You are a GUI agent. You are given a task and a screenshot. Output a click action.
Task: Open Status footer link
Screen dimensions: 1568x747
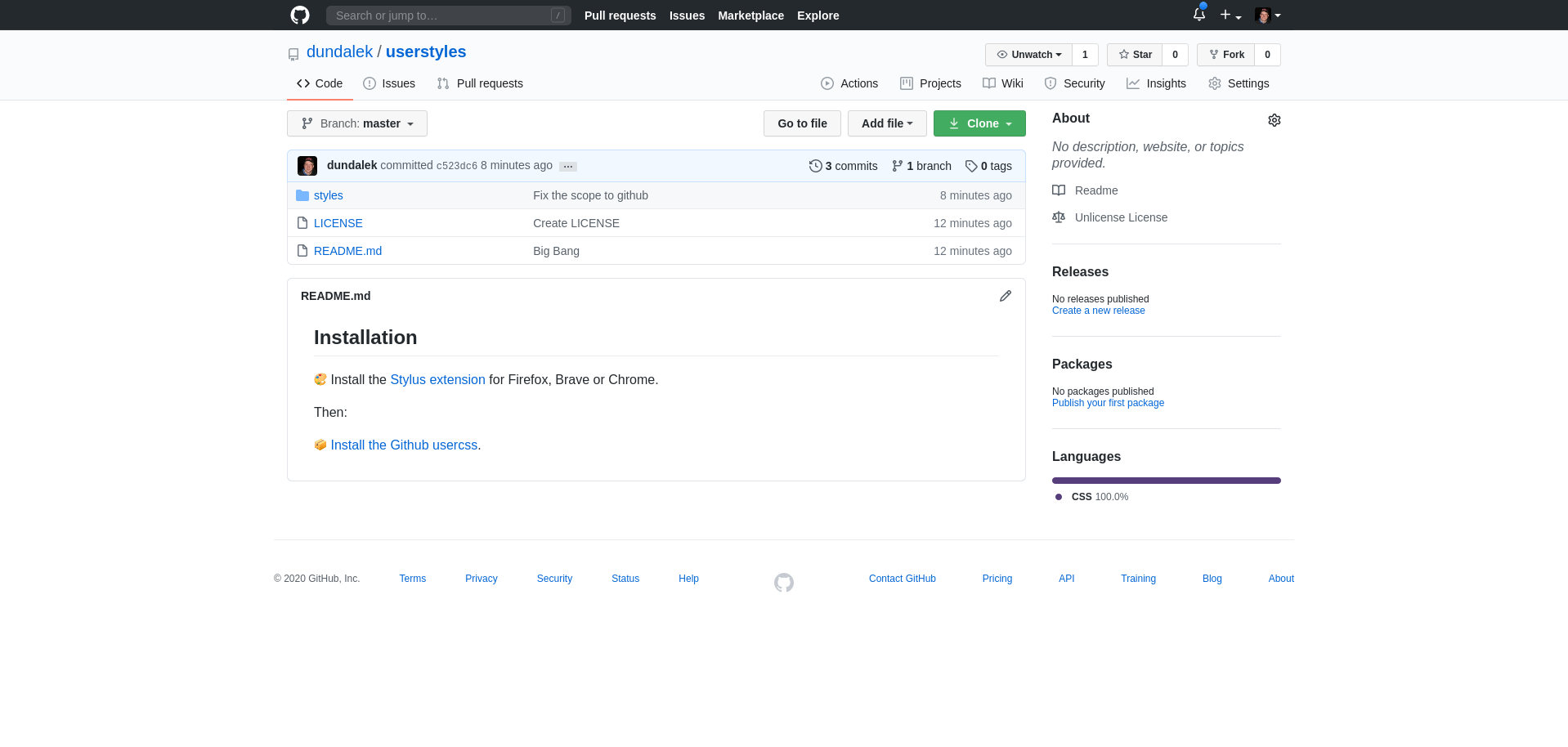point(625,579)
